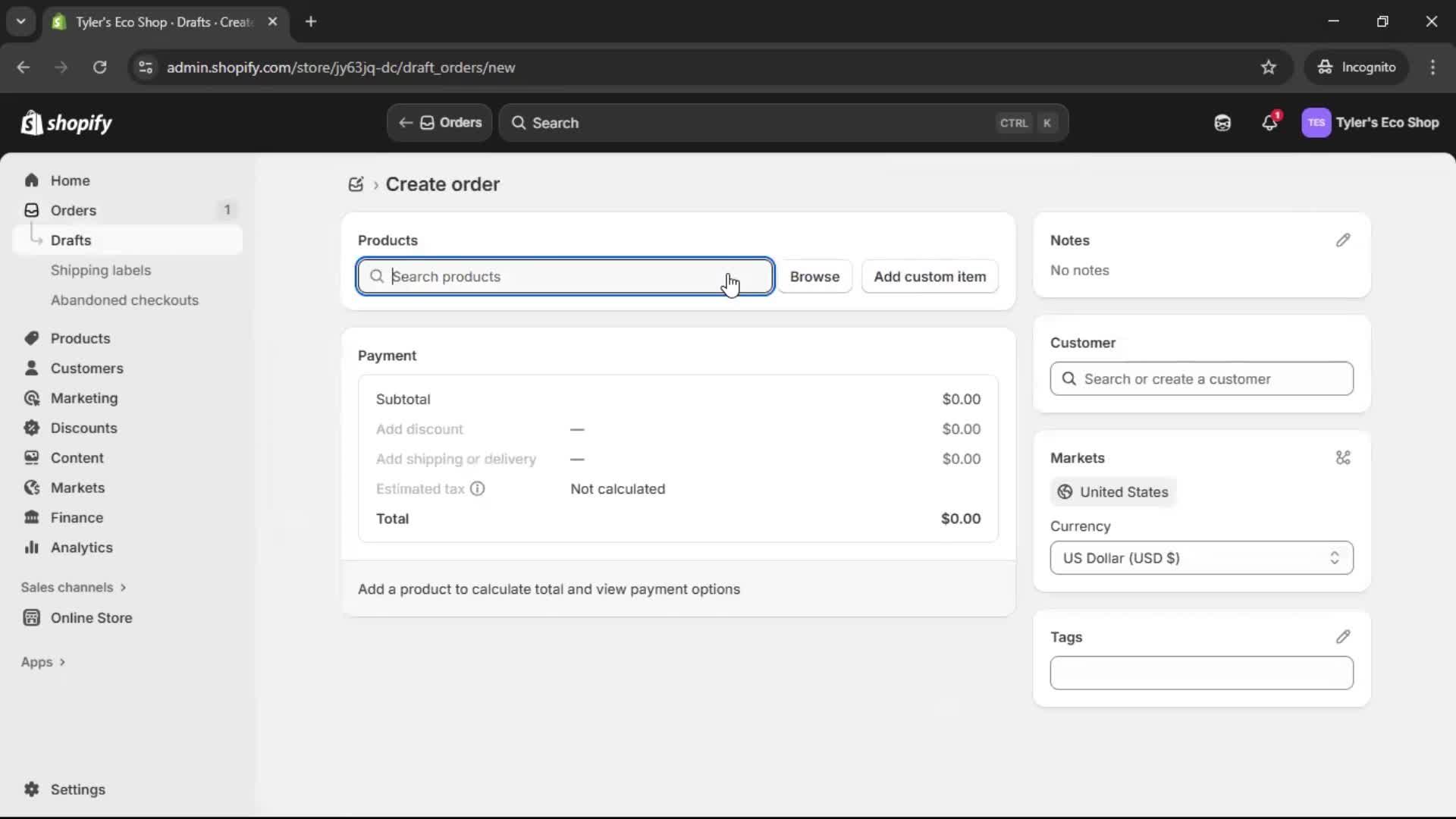Open the Customers section
The width and height of the screenshot is (1456, 819).
[86, 368]
